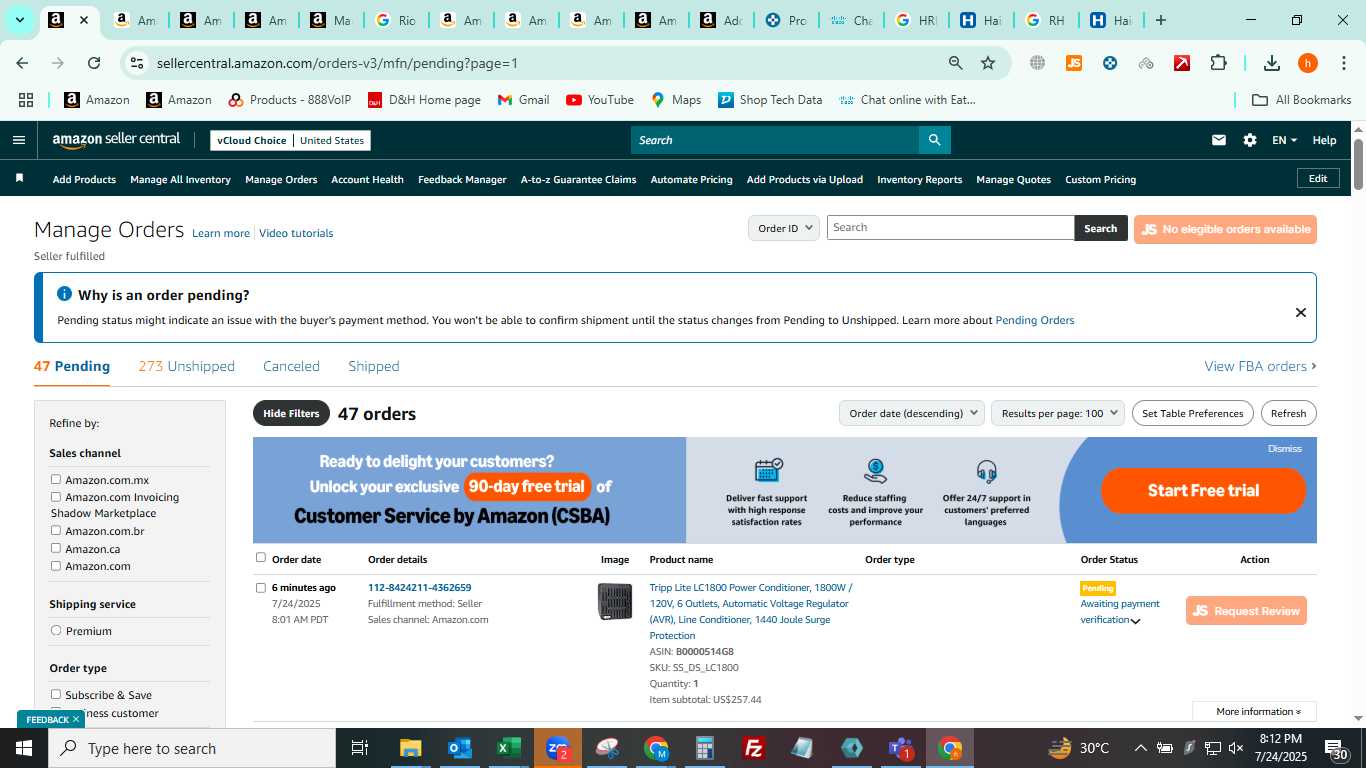Switch to the Shipped tab
This screenshot has height=768, width=1366.
point(374,366)
